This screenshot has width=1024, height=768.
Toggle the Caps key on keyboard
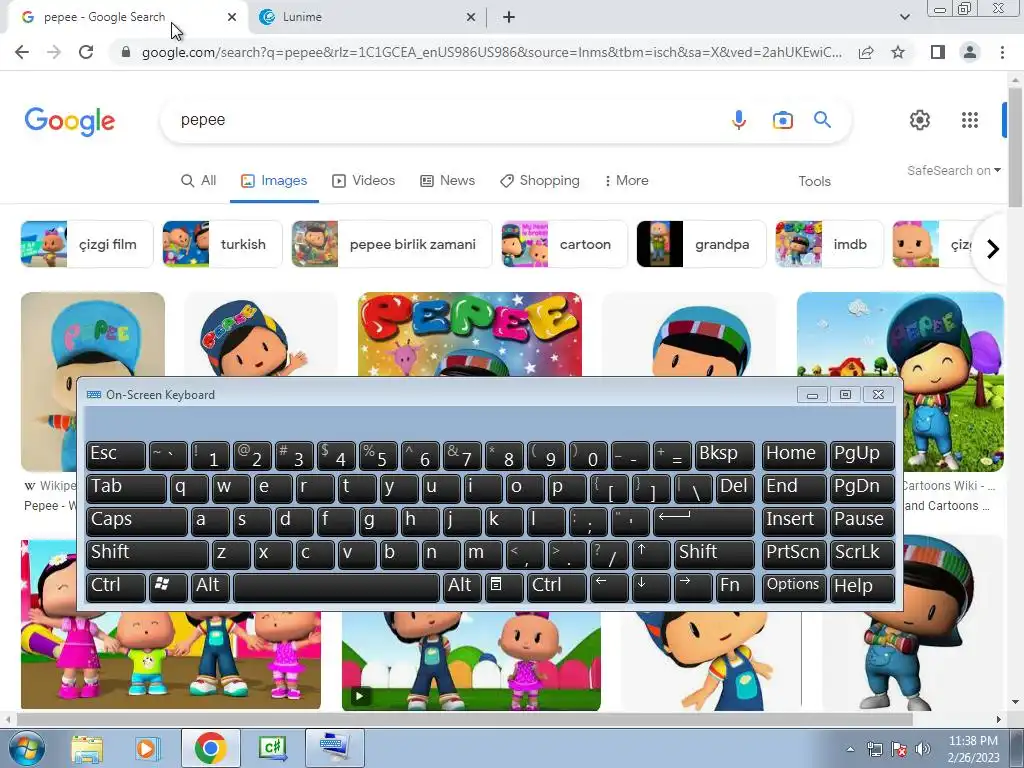click(x=136, y=520)
